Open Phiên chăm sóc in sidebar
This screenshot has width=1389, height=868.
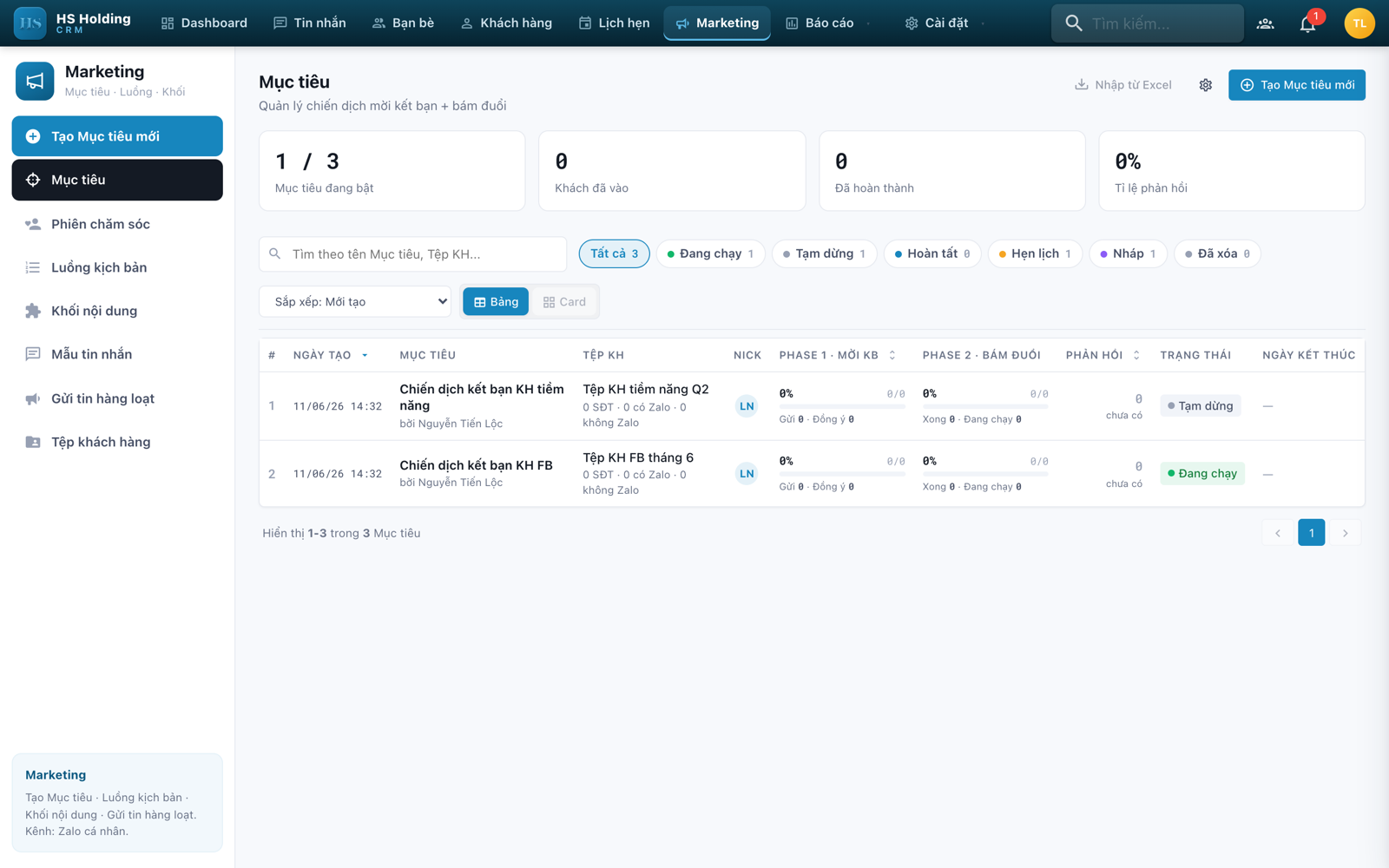pyautogui.click(x=117, y=224)
